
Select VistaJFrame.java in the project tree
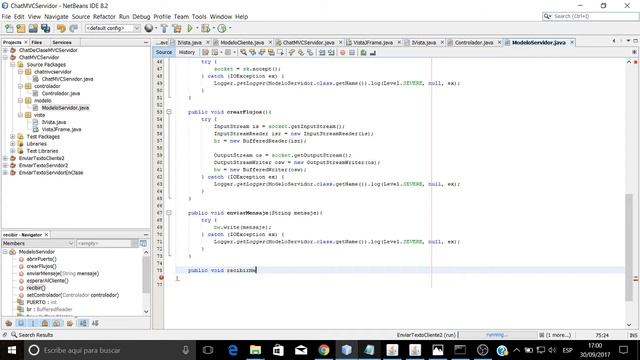click(x=61, y=129)
